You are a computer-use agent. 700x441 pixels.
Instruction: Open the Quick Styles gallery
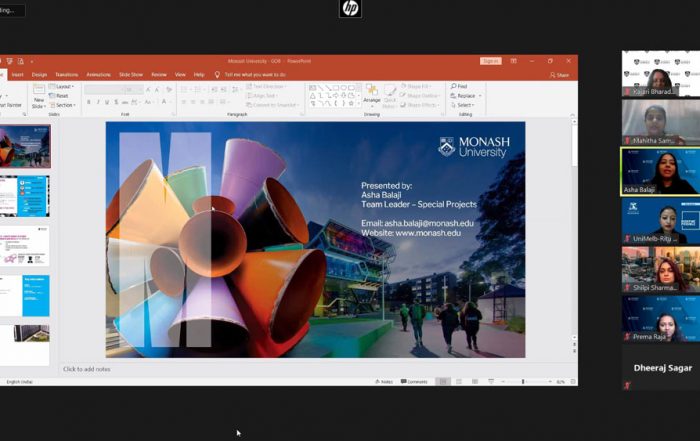coord(389,96)
